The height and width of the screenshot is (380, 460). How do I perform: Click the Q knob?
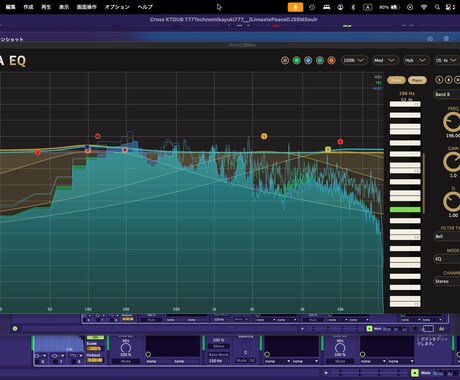pyautogui.click(x=451, y=202)
